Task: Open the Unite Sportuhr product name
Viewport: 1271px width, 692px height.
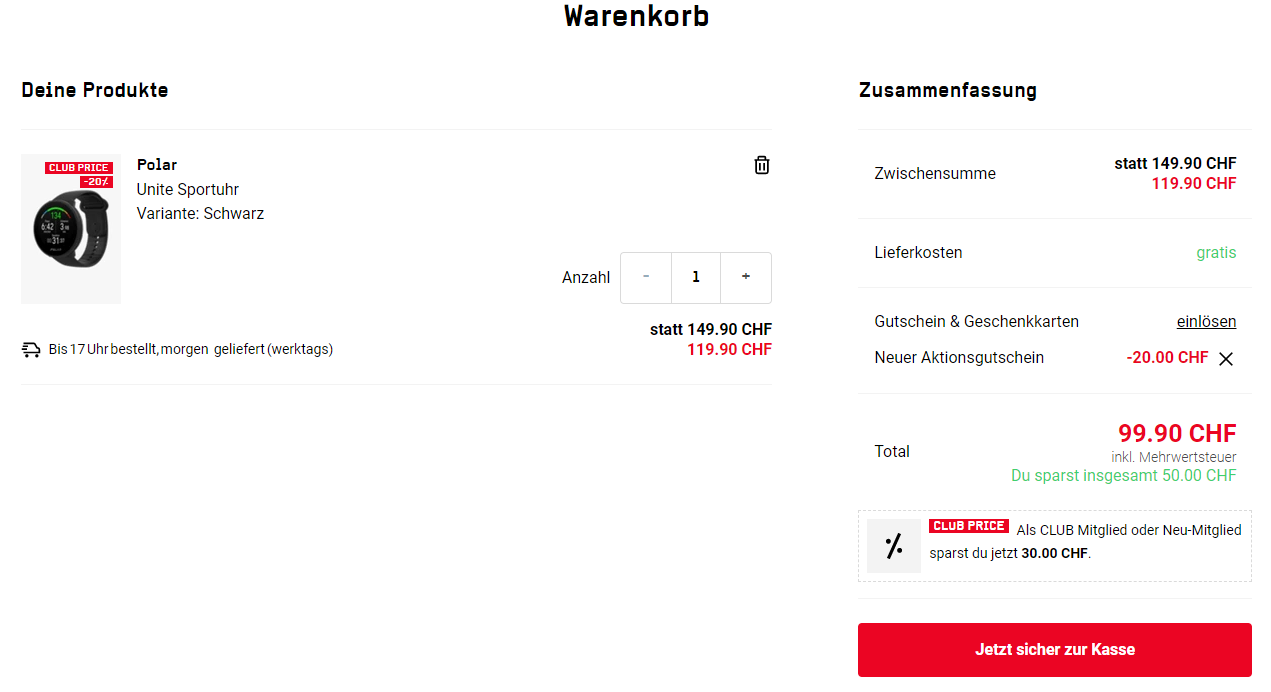Action: (x=188, y=189)
